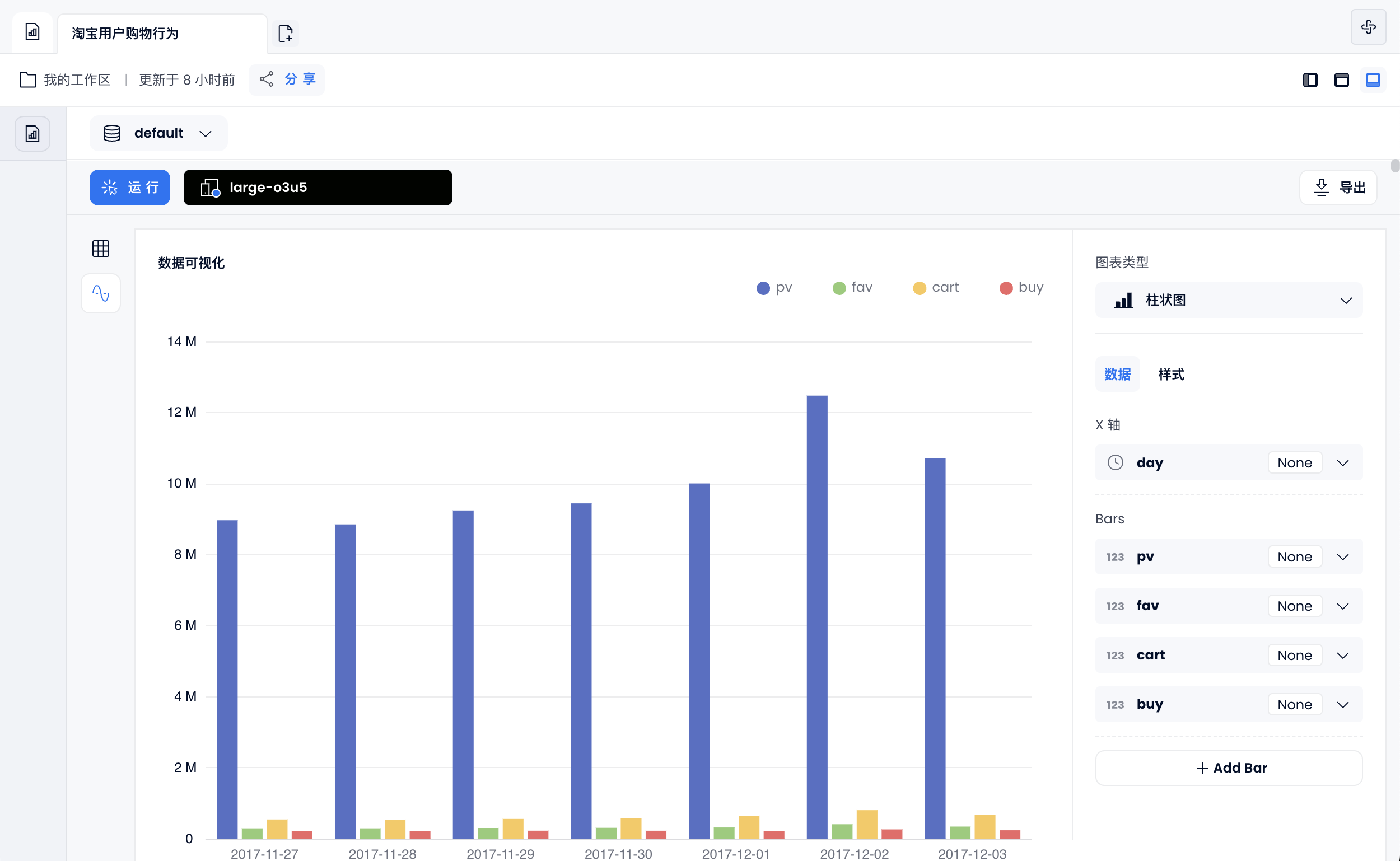Image resolution: width=1400 pixels, height=861 pixels.
Task: Click the 运行 run button
Action: point(131,188)
